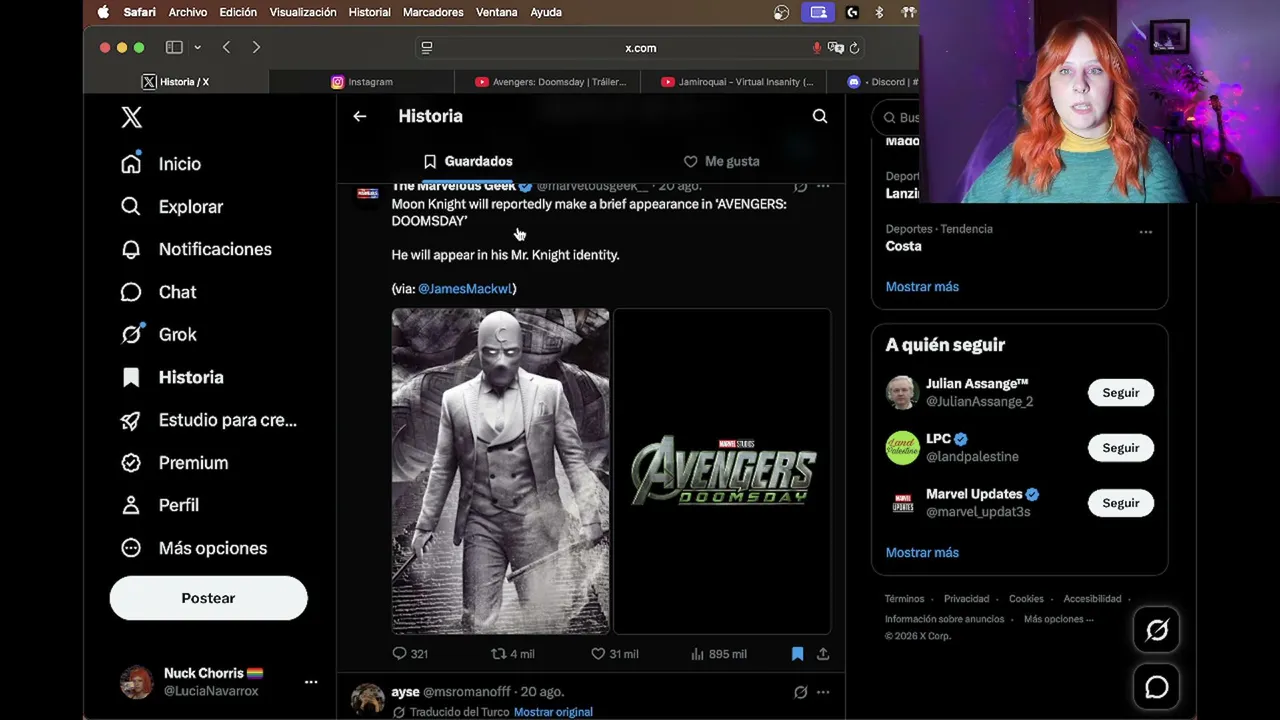Like the post with 31 mil likes
Image resolution: width=1280 pixels, height=720 pixels.
614,654
